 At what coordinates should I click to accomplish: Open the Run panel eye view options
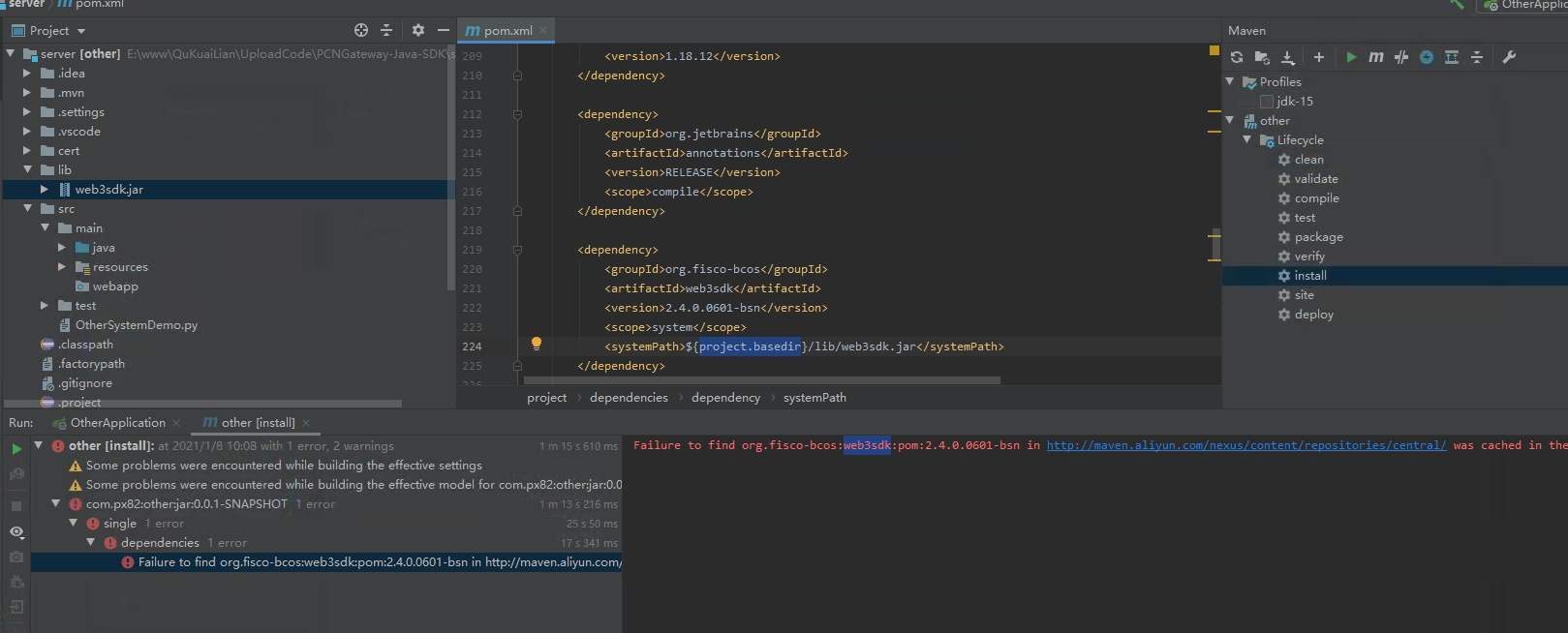16,532
